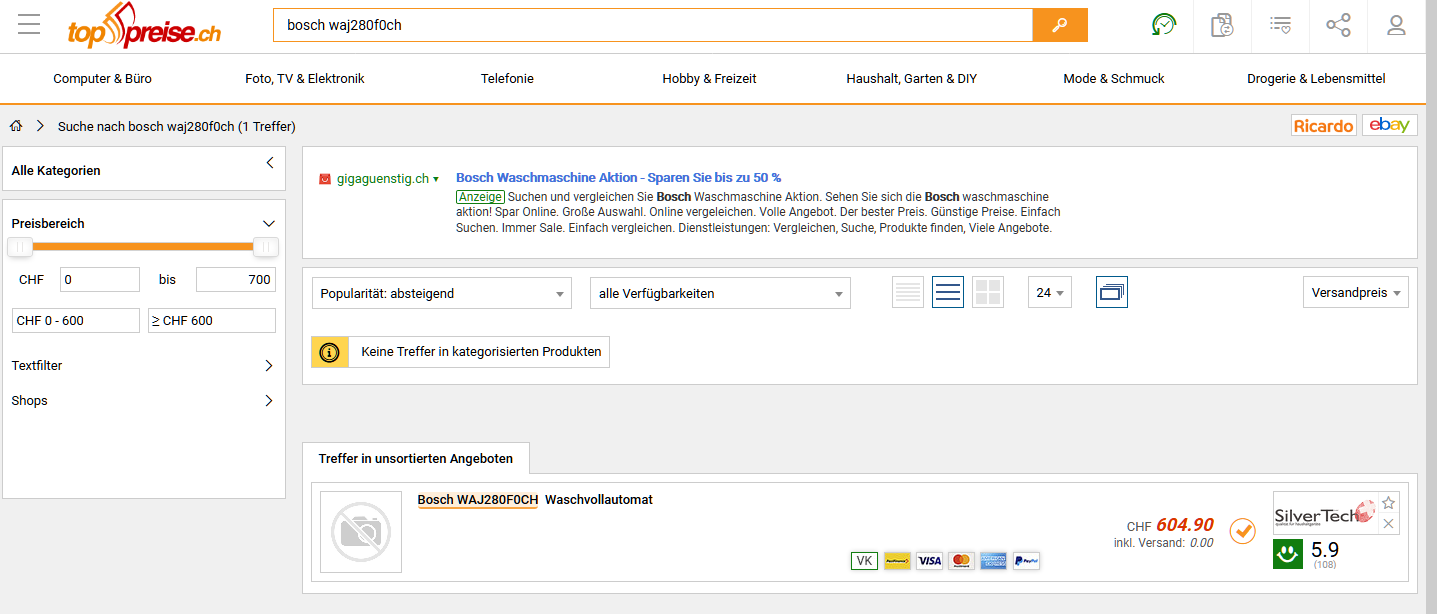Open the product comparison icon
This screenshot has width=1437, height=614.
coord(1222,25)
